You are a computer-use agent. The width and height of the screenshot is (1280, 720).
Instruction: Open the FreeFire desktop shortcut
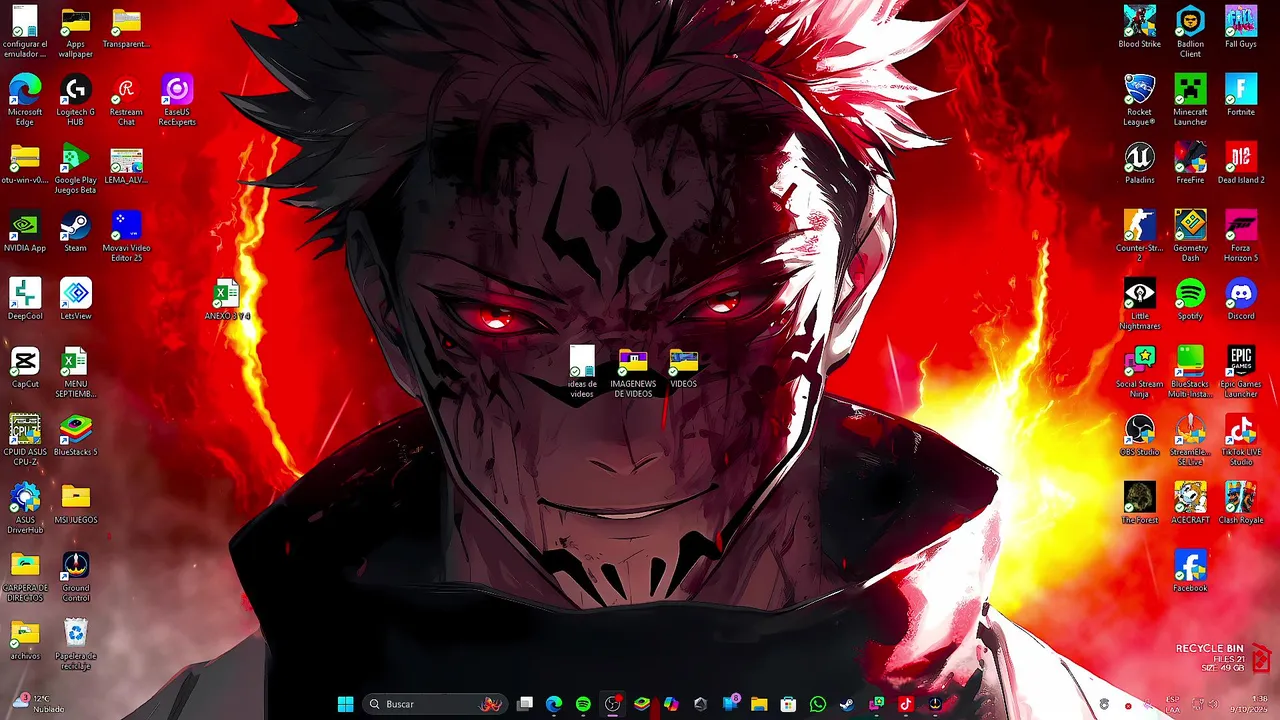coord(1190,163)
